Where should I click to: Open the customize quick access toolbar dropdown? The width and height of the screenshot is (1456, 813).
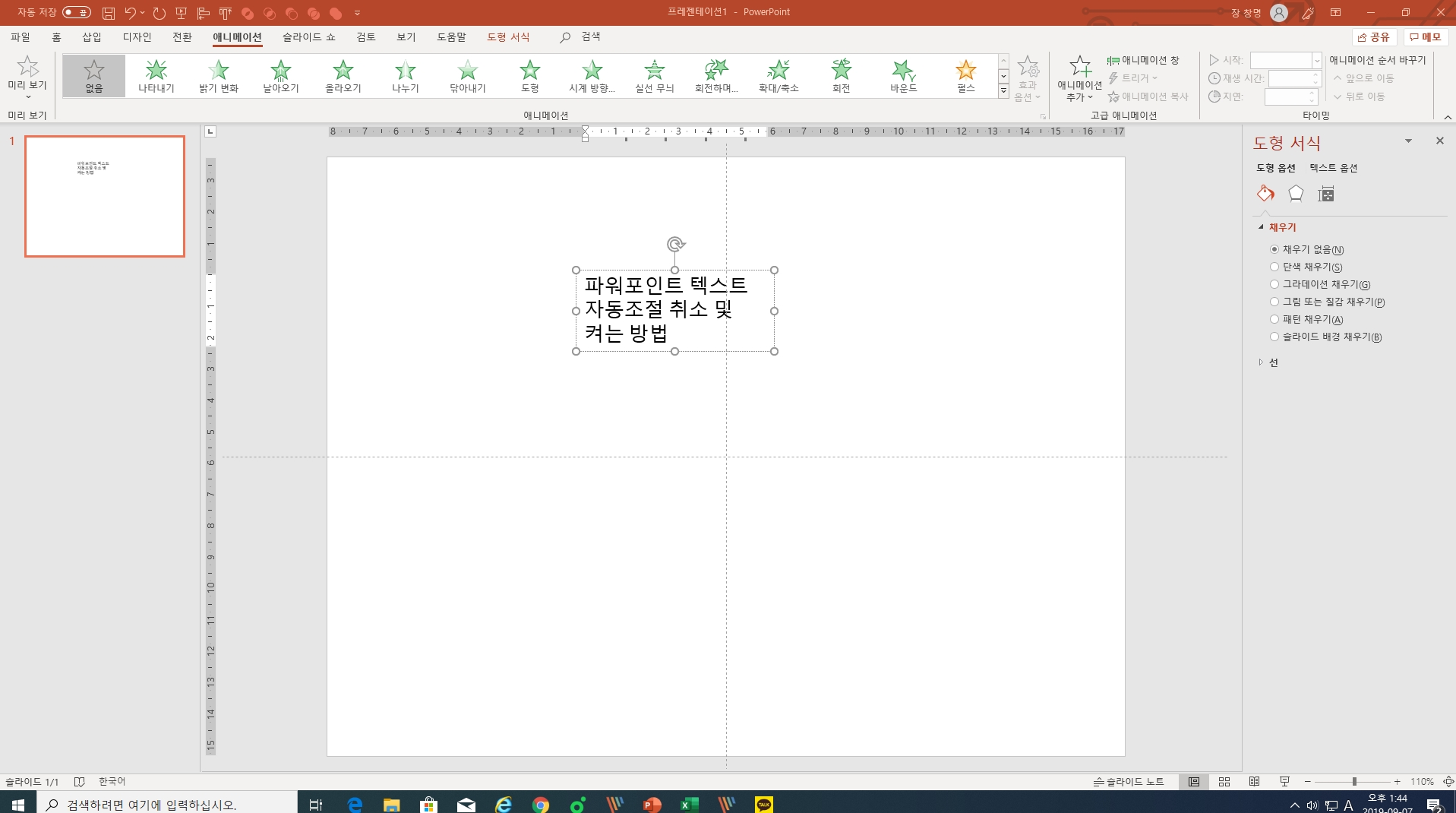pos(357,13)
